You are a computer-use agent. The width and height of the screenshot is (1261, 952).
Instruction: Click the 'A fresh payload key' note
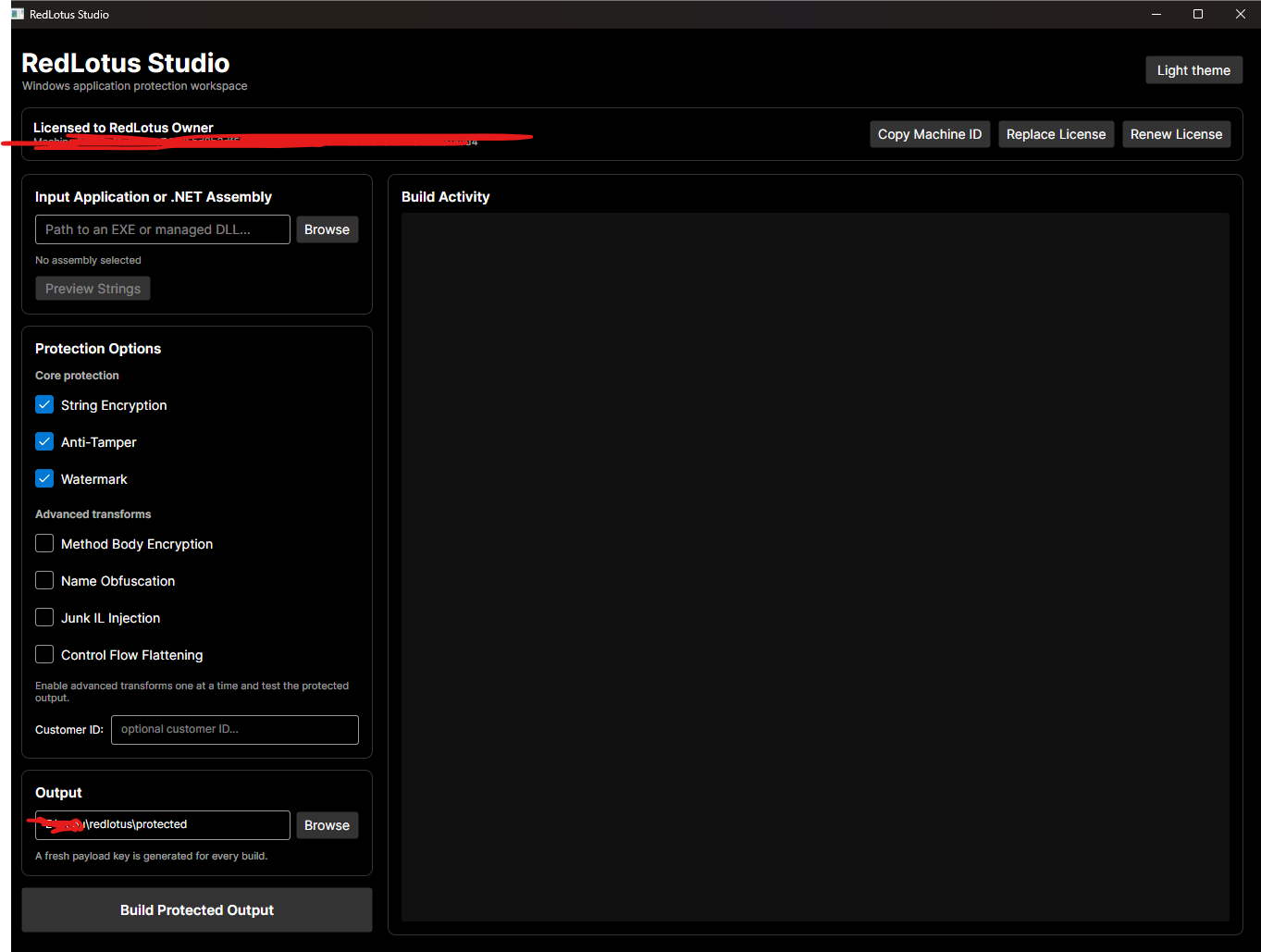[151, 856]
